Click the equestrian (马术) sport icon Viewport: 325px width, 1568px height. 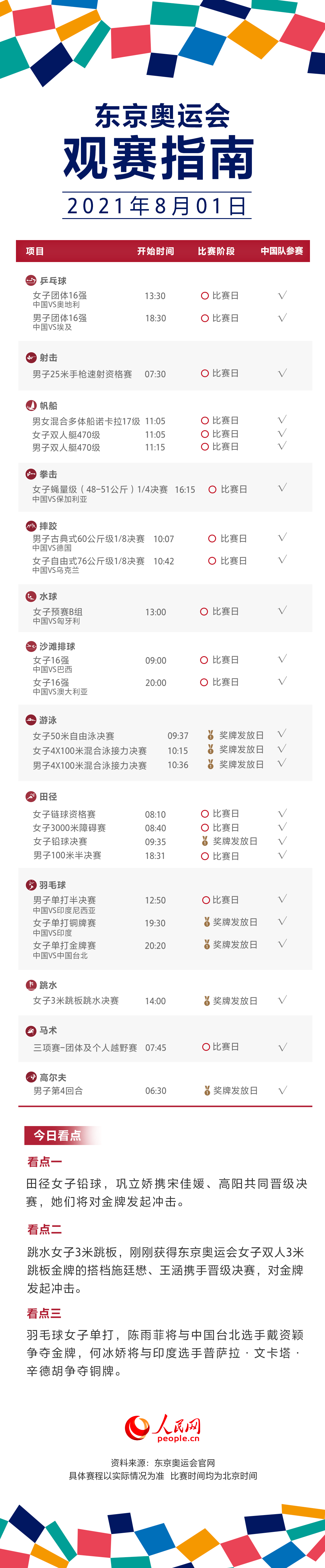click(x=31, y=1030)
